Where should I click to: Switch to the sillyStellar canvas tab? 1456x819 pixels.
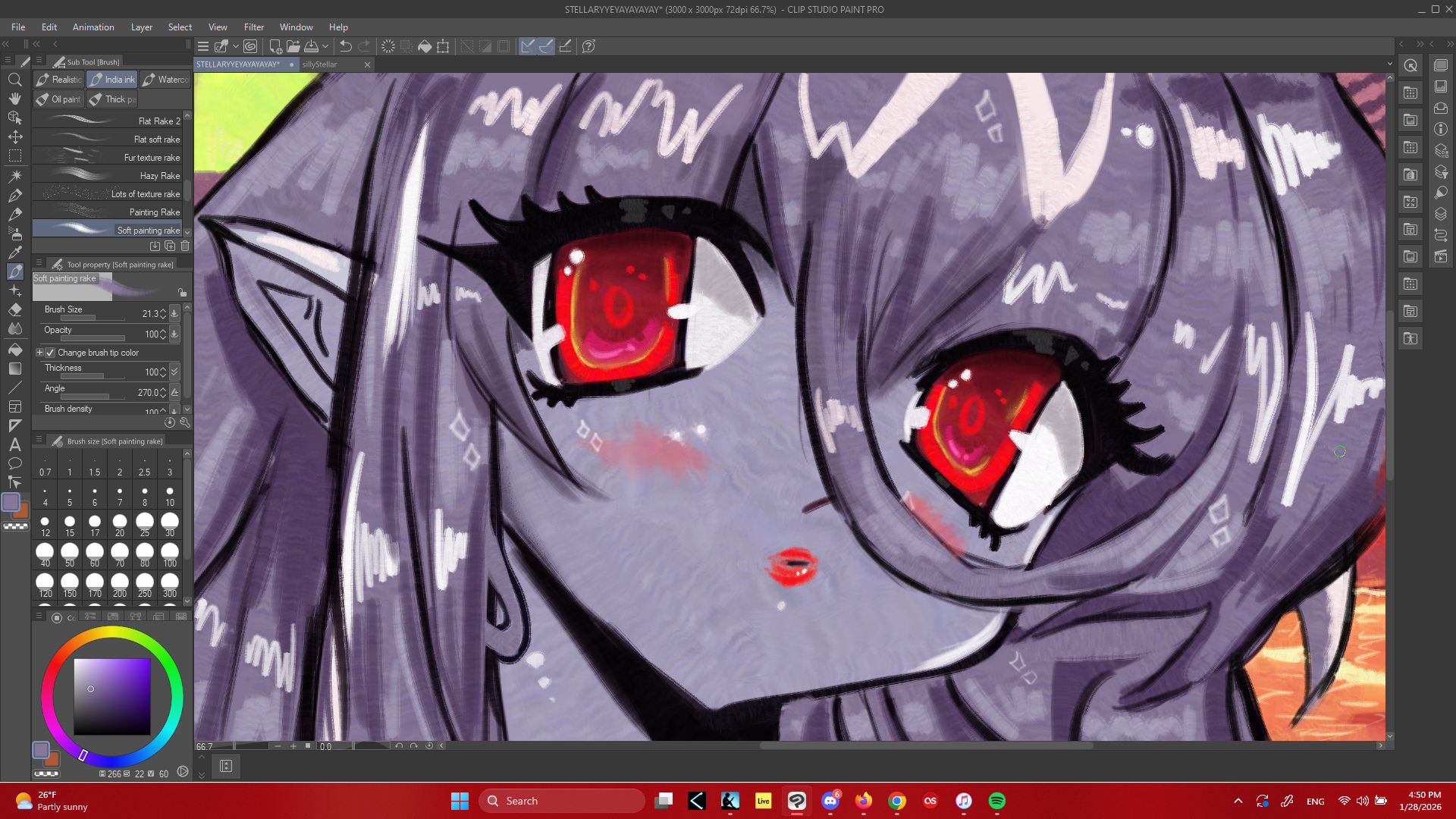pyautogui.click(x=319, y=64)
